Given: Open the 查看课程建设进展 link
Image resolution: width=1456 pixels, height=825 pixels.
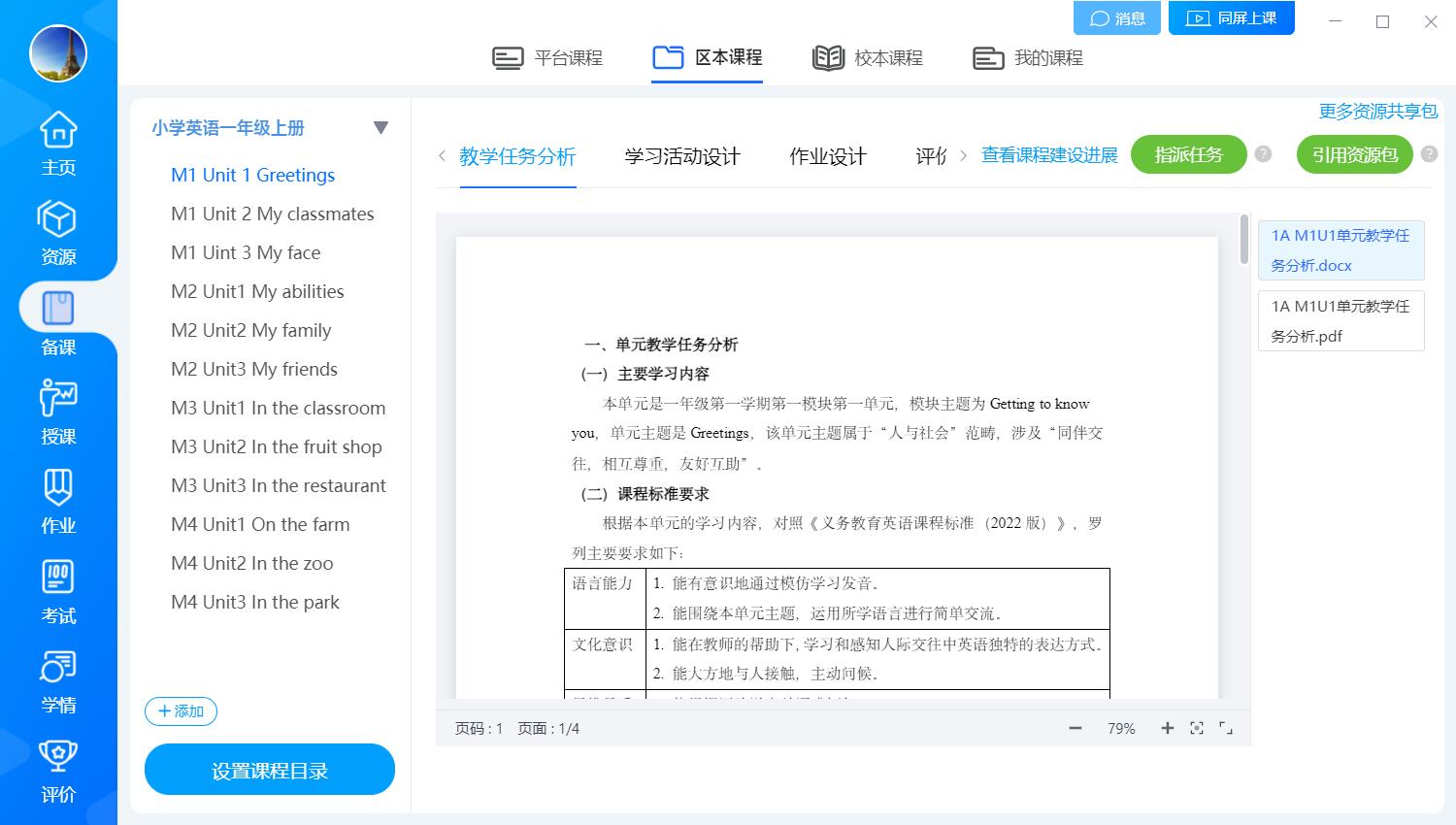Looking at the screenshot, I should tap(1049, 155).
